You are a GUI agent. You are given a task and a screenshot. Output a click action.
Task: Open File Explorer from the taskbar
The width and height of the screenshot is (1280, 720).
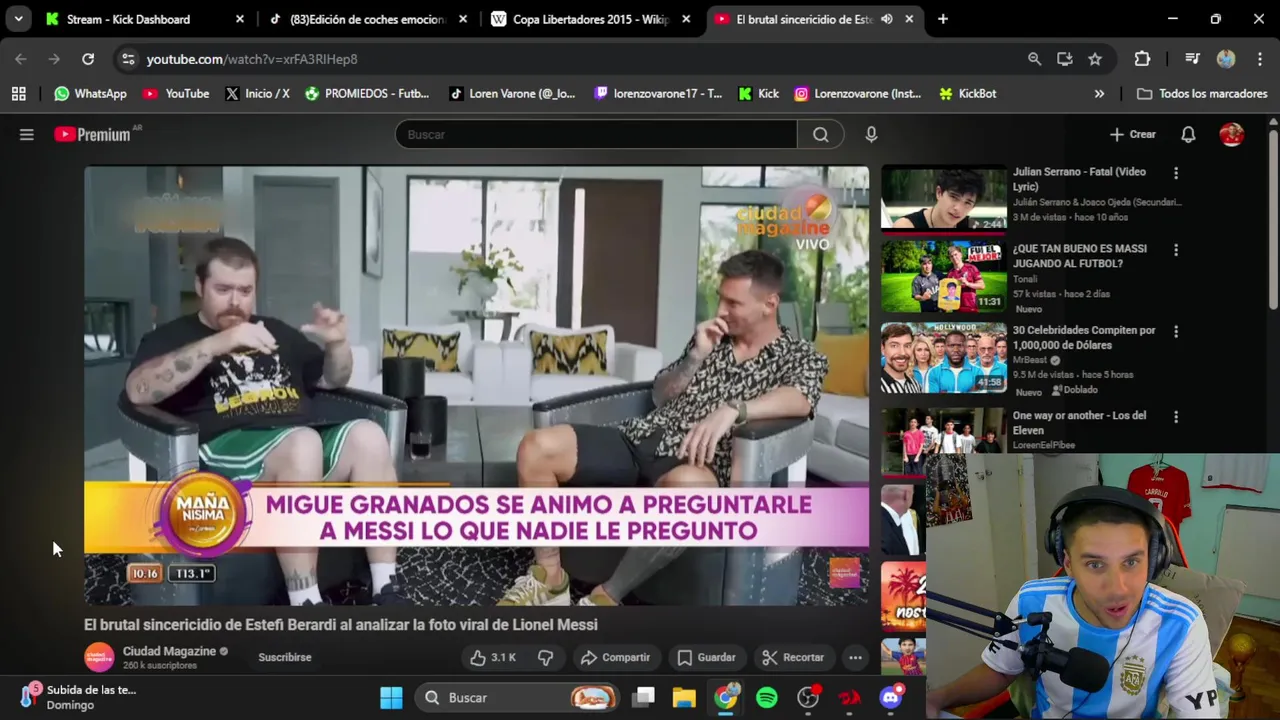pos(684,697)
